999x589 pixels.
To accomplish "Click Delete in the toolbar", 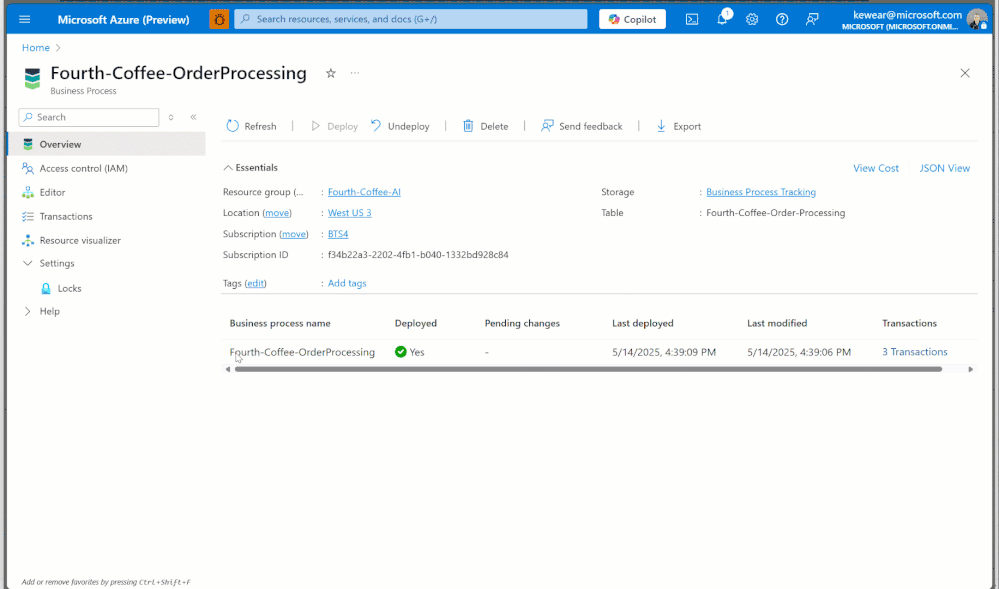I will point(485,126).
